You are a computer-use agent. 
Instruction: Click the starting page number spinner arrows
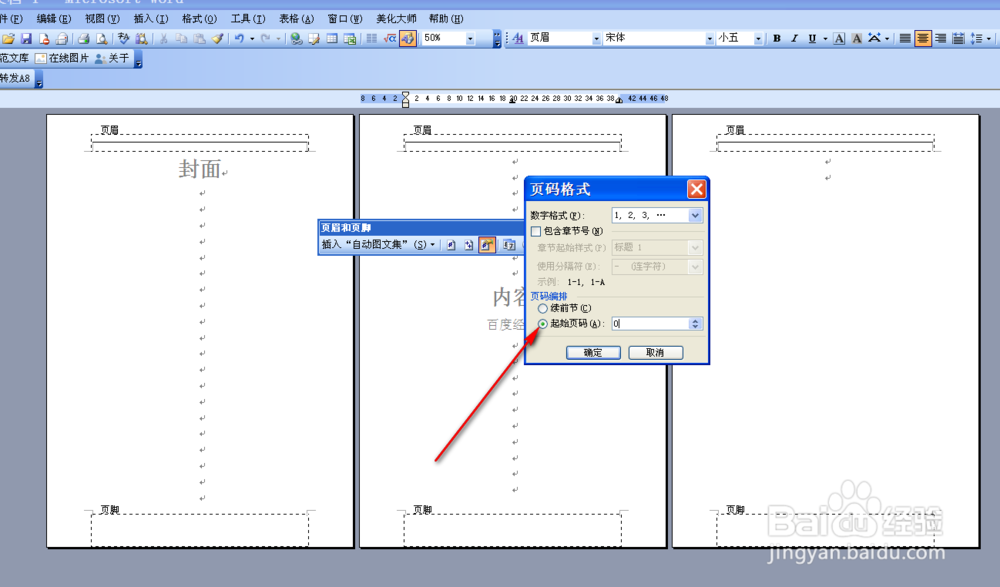point(696,324)
